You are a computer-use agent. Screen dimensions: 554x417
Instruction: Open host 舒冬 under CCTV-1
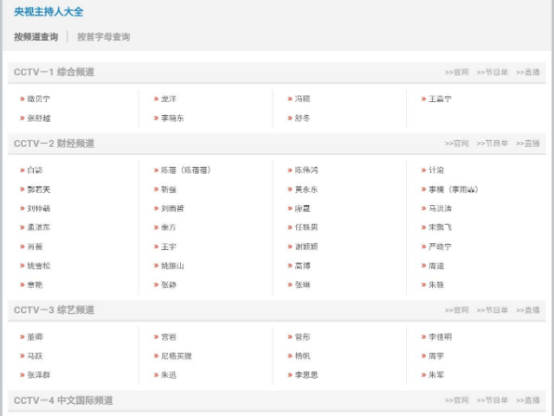coord(302,118)
